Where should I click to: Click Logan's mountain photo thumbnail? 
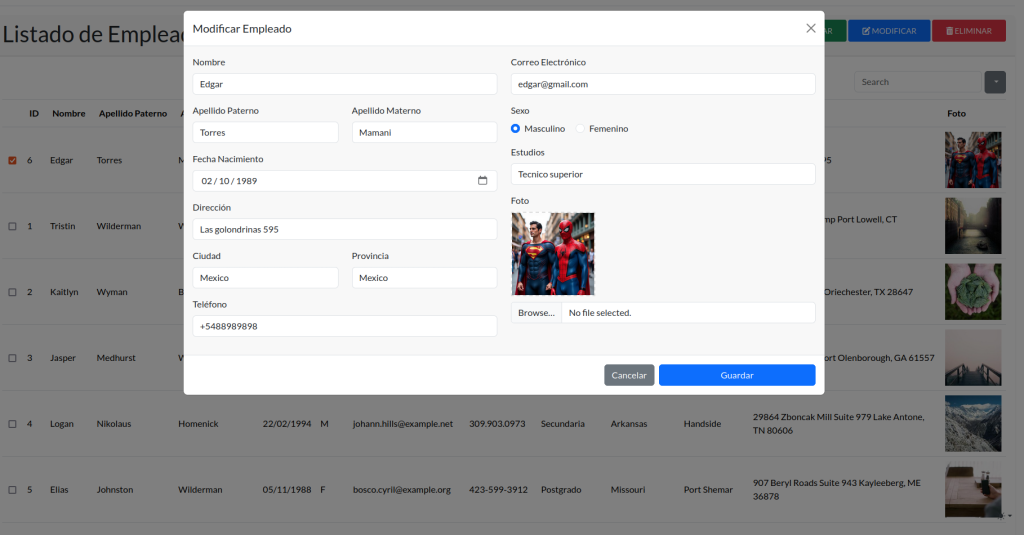(973, 423)
